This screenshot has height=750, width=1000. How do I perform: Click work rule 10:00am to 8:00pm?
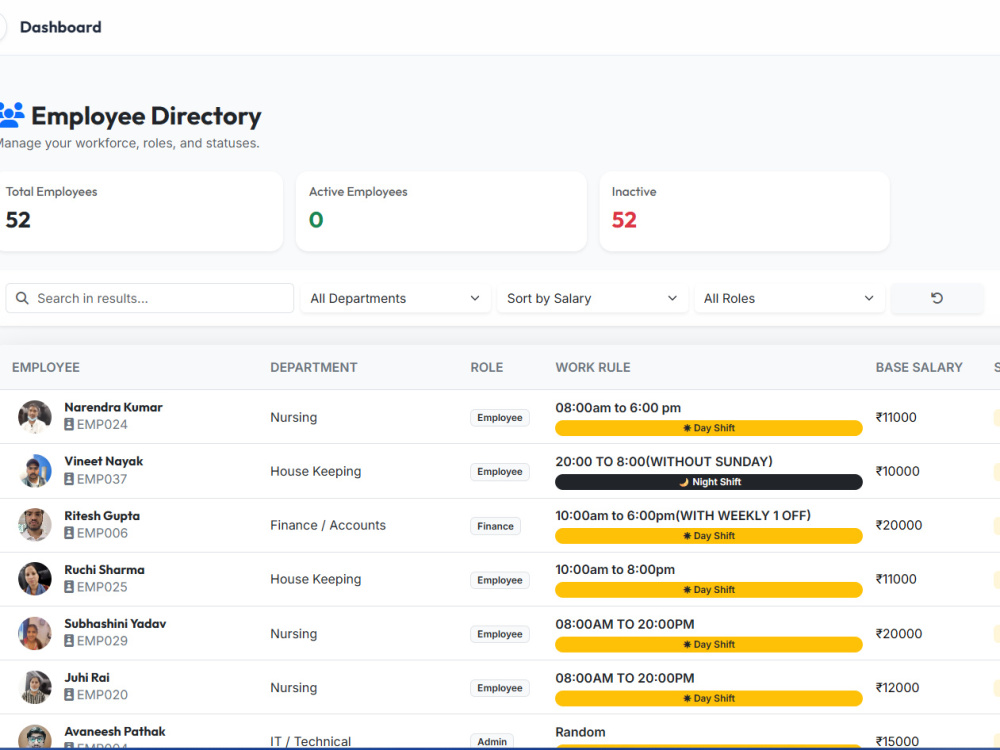tap(615, 570)
